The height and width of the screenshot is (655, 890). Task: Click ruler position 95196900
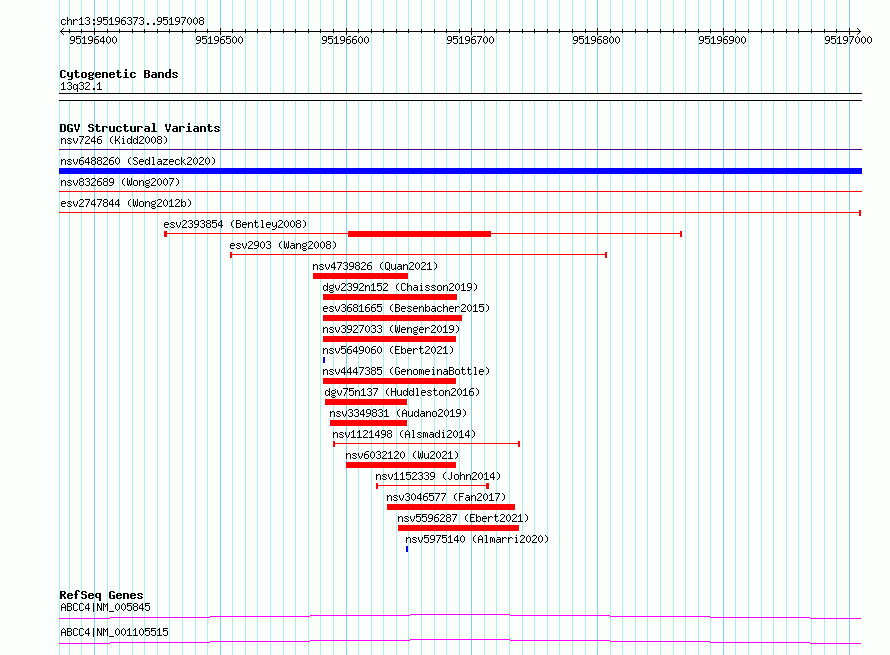(723, 40)
